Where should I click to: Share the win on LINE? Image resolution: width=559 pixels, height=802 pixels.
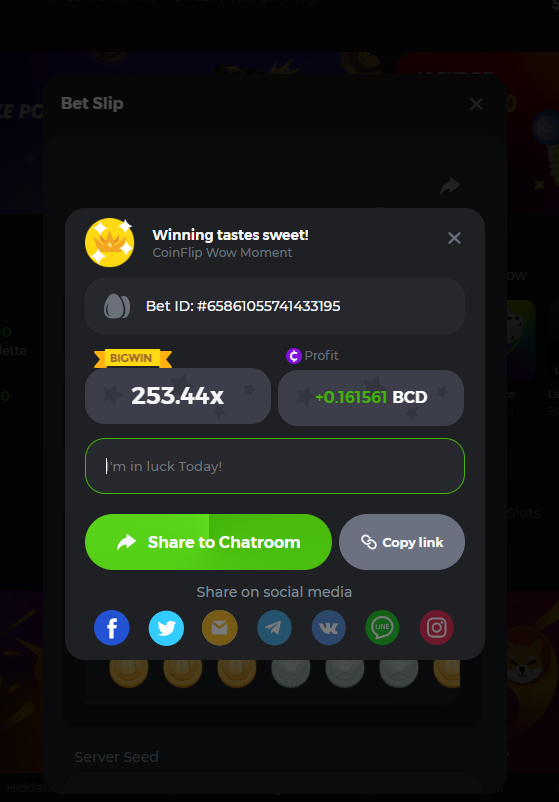(x=383, y=628)
